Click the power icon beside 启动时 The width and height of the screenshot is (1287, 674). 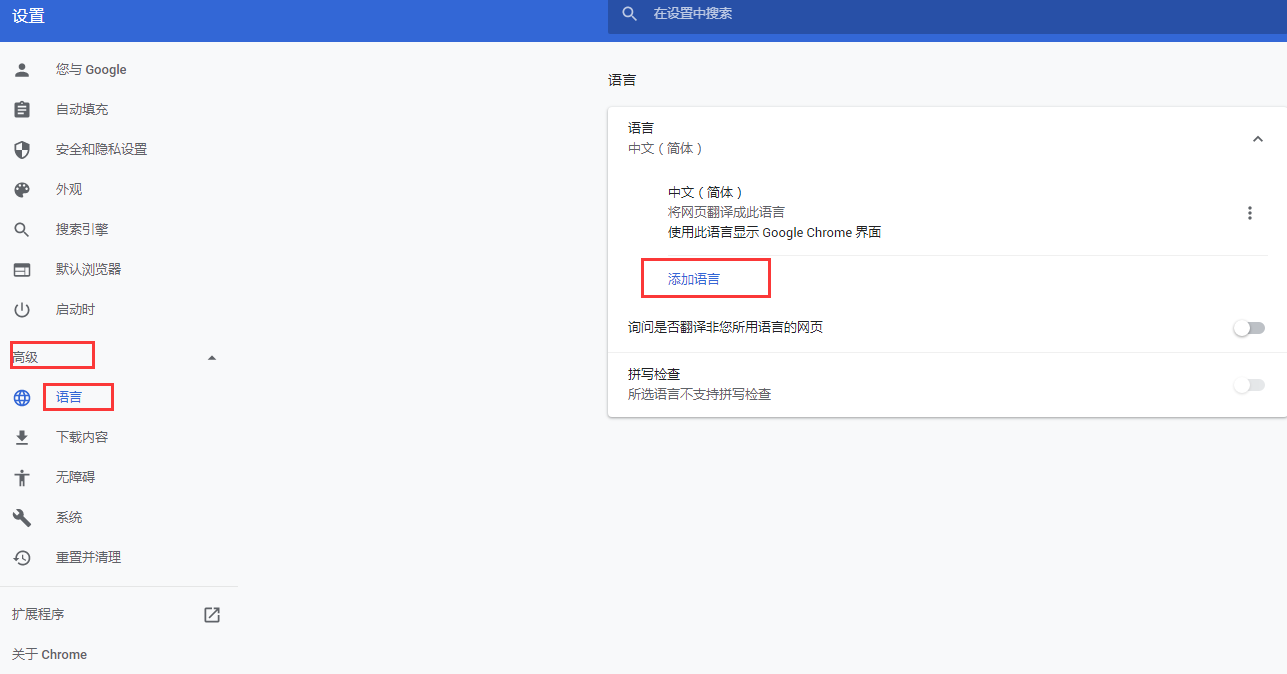(x=22, y=310)
